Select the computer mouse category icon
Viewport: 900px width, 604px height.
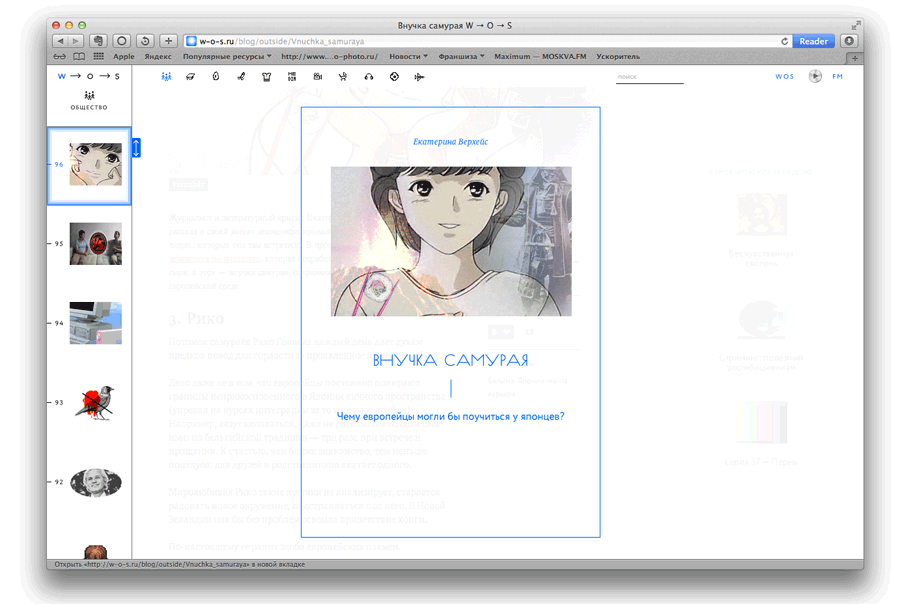click(x=216, y=76)
